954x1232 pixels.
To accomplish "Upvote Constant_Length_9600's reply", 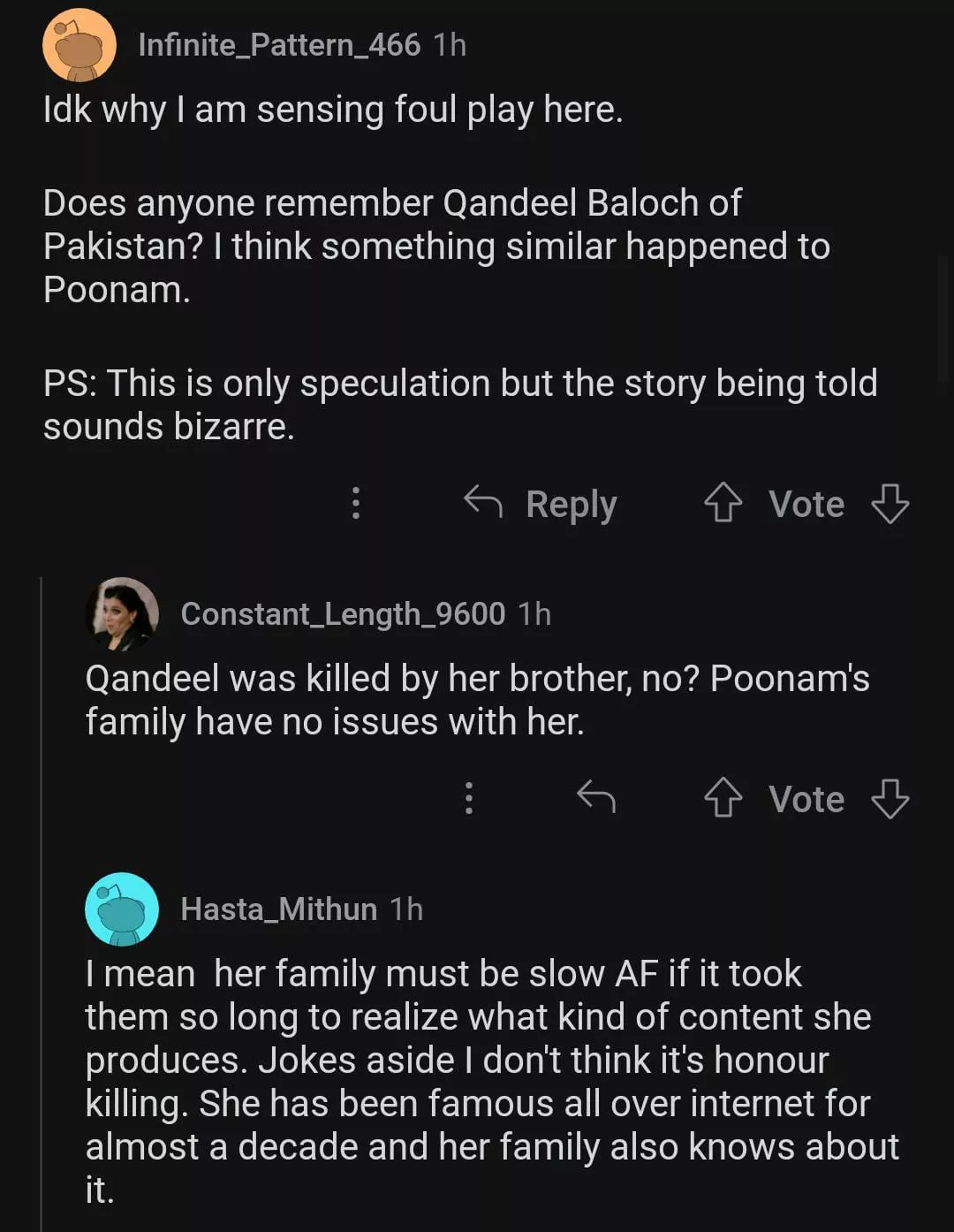I will click(x=723, y=798).
